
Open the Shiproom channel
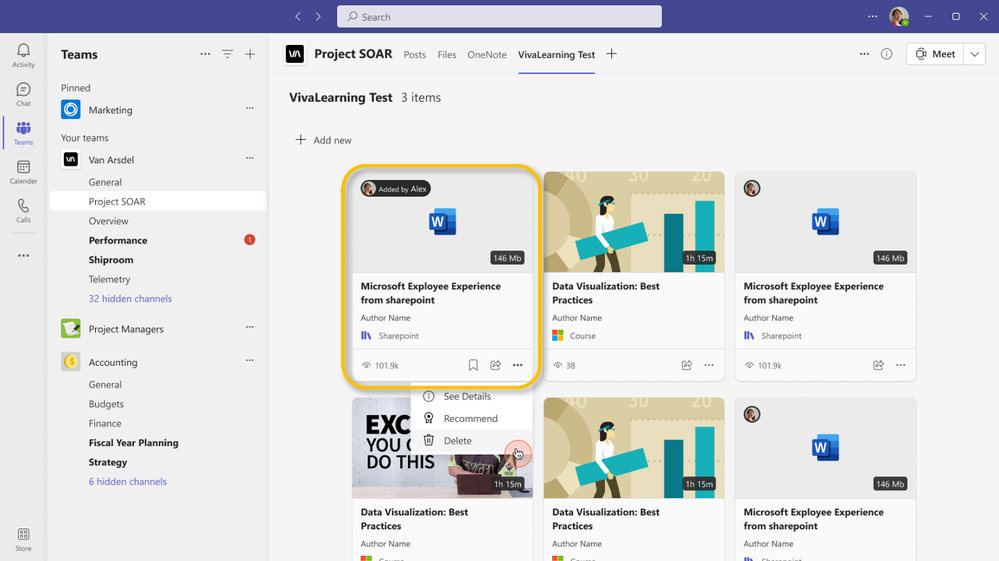[111, 260]
